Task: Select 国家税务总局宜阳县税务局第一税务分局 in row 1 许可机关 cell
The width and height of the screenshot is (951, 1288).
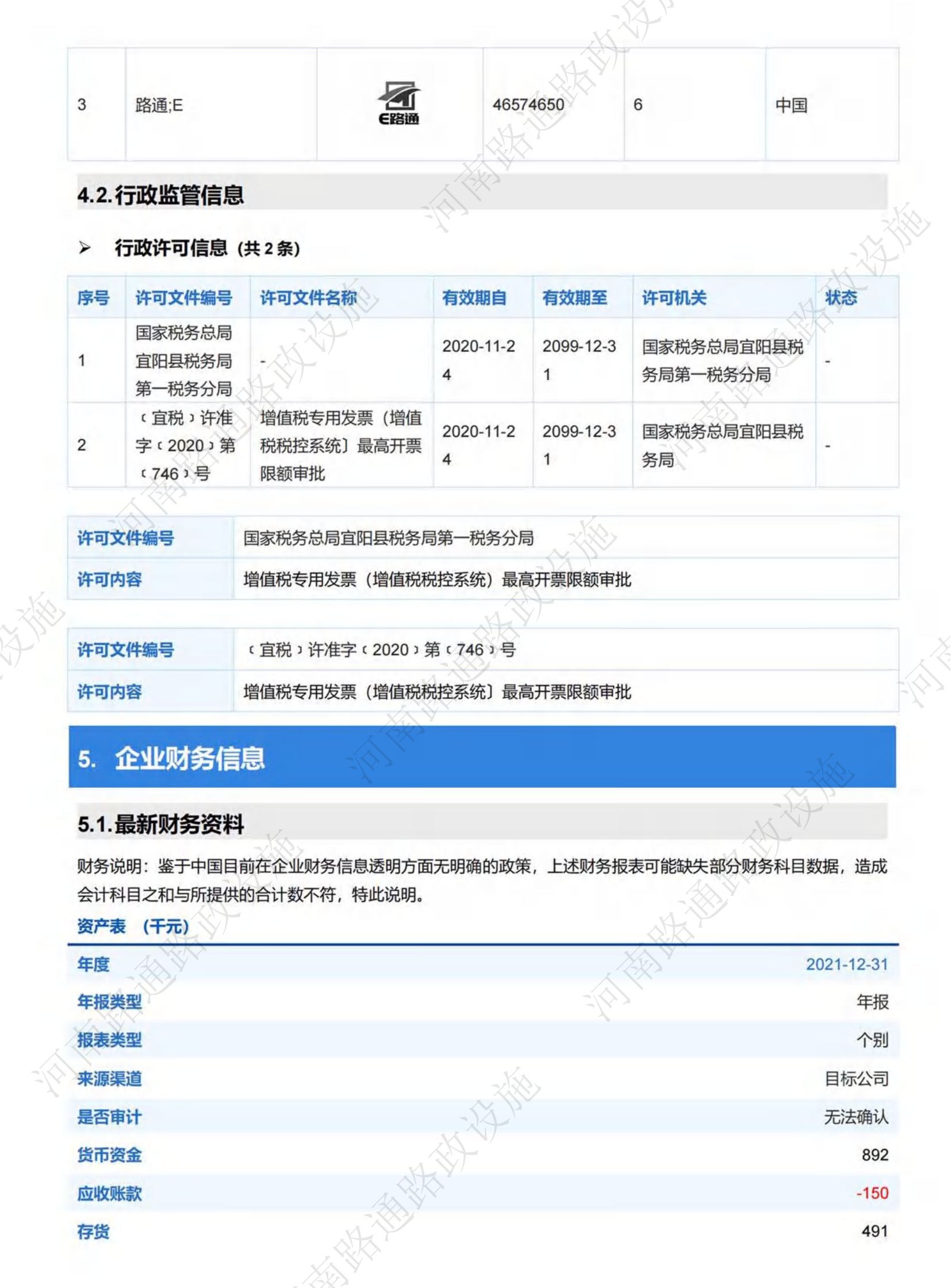Action: (723, 361)
